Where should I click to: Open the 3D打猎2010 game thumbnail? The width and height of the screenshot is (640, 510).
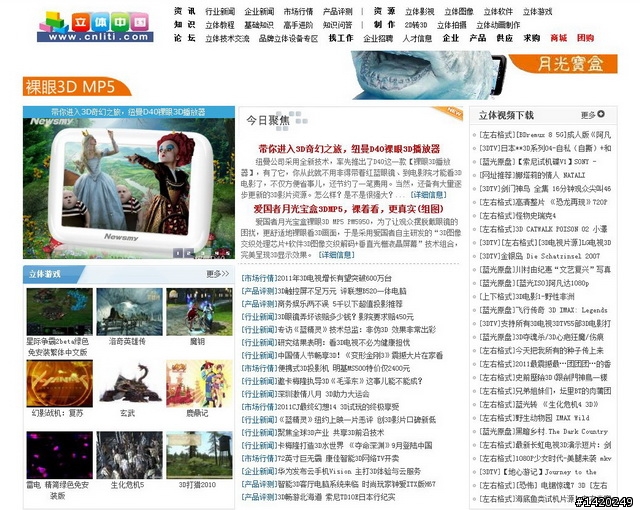pos(199,455)
